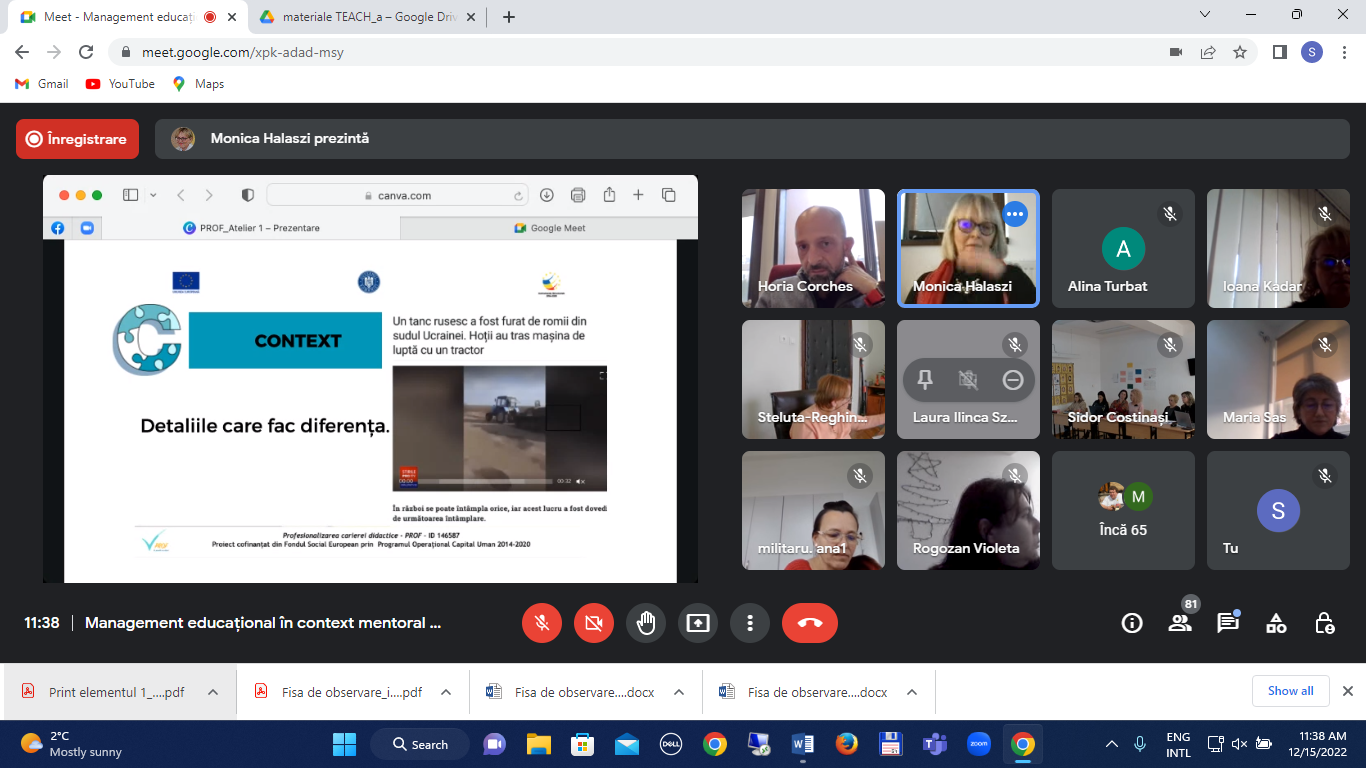This screenshot has width=1366, height=768.
Task: Open host controls lock icon
Action: [x=1324, y=623]
